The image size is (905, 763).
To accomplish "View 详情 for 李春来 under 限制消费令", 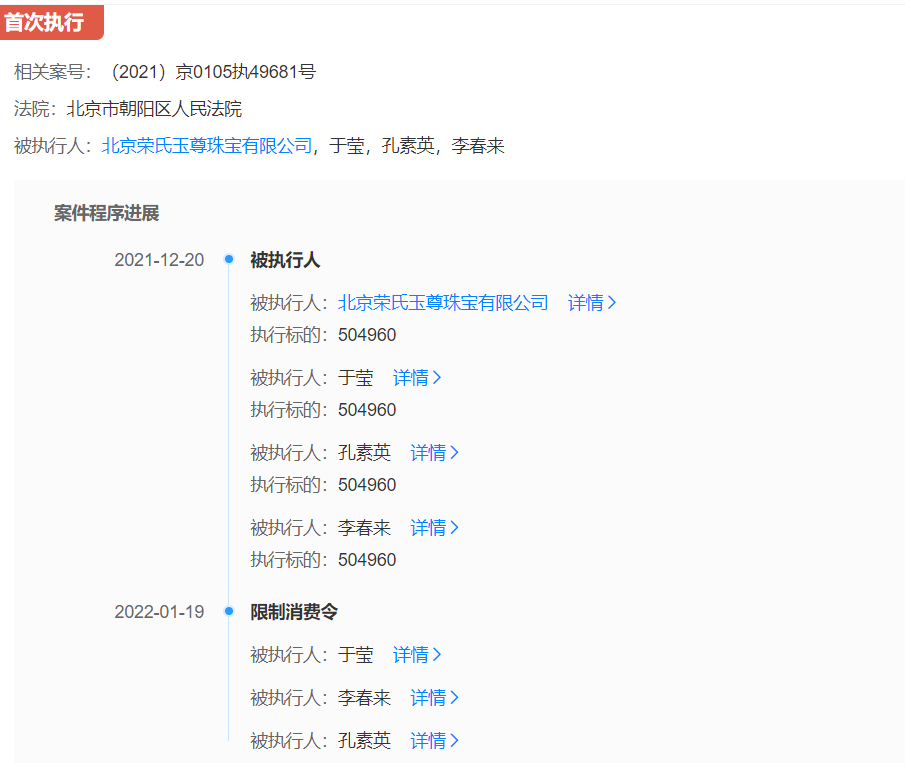I will tap(434, 697).
